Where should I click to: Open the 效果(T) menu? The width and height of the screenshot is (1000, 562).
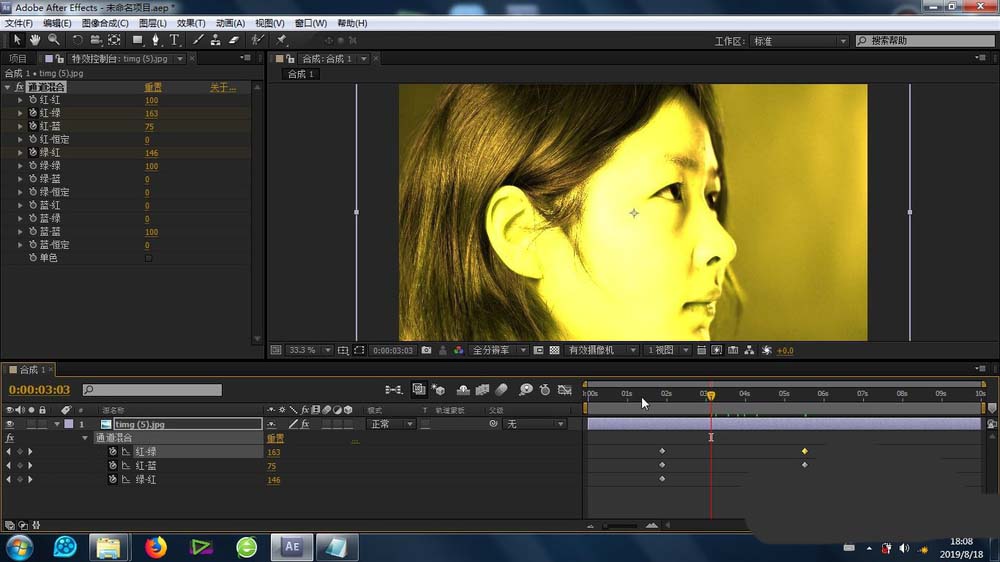pyautogui.click(x=190, y=23)
